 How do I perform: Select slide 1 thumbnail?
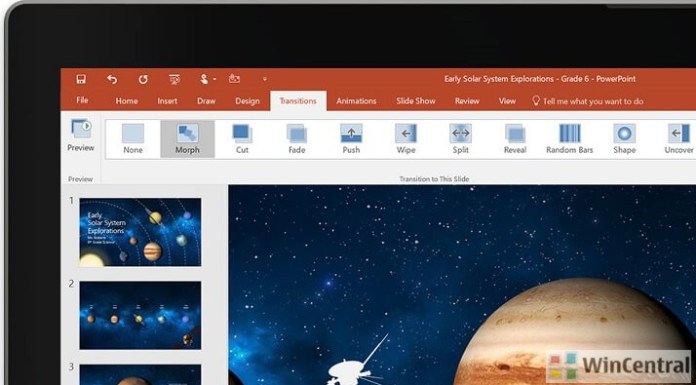[140, 232]
